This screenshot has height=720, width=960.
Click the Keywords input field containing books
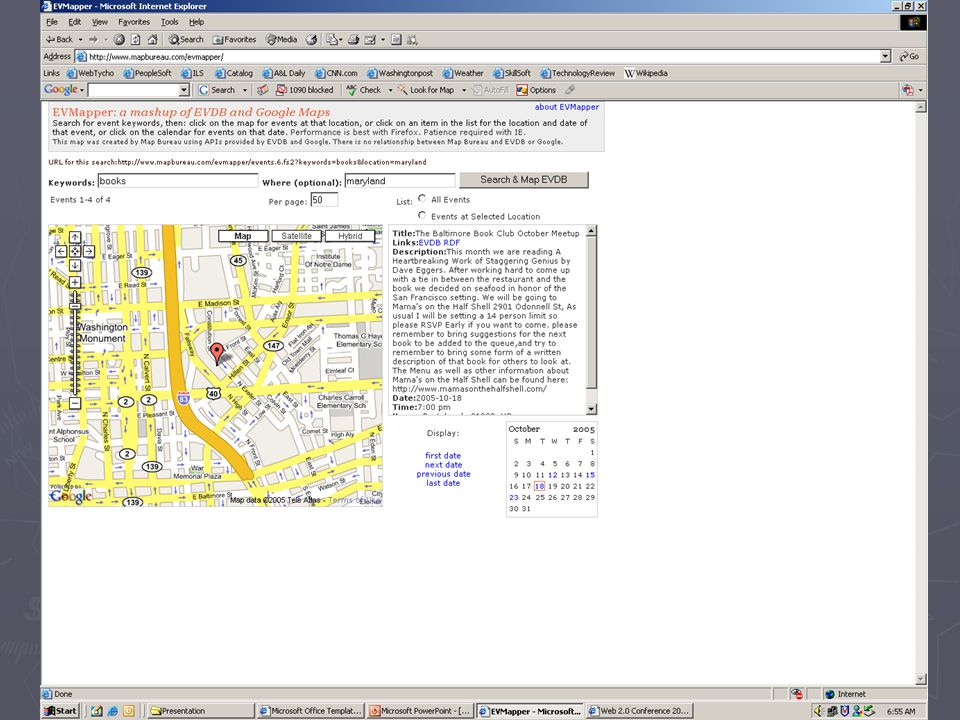tap(178, 181)
